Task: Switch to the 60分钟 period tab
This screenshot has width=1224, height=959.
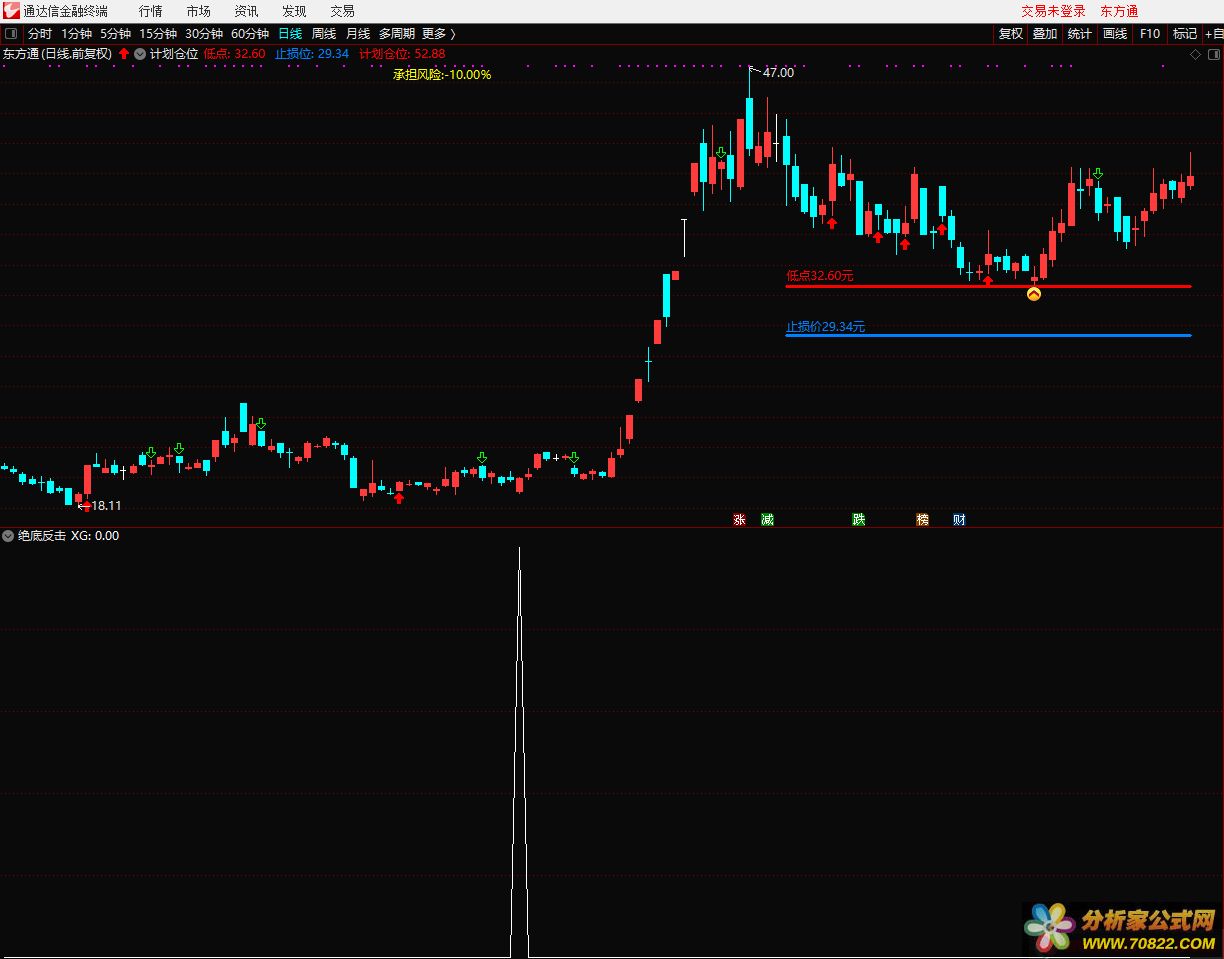Action: [250, 34]
